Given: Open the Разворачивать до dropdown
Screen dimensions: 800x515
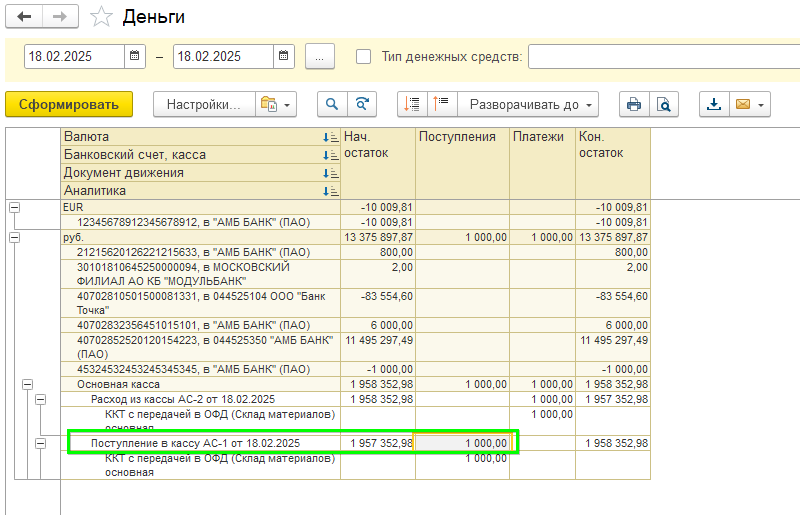Looking at the screenshot, I should tap(528, 105).
